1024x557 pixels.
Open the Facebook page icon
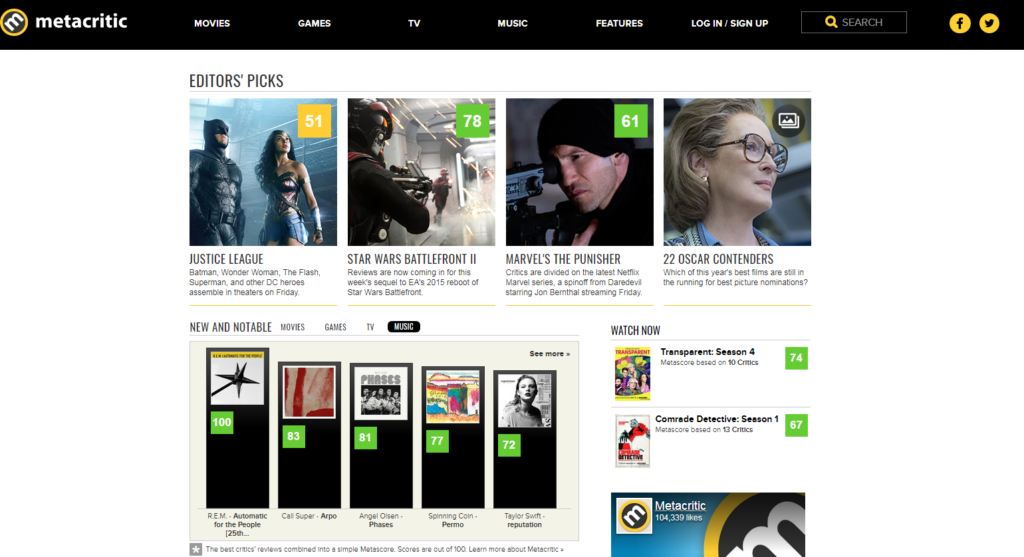[x=959, y=23]
